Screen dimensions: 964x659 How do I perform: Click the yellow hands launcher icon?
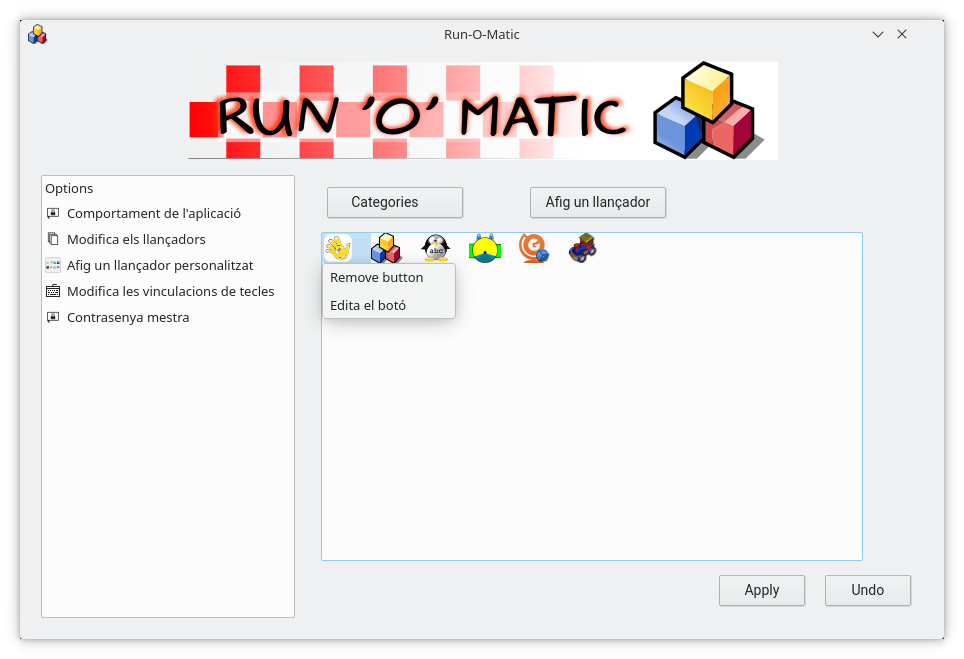(338, 248)
